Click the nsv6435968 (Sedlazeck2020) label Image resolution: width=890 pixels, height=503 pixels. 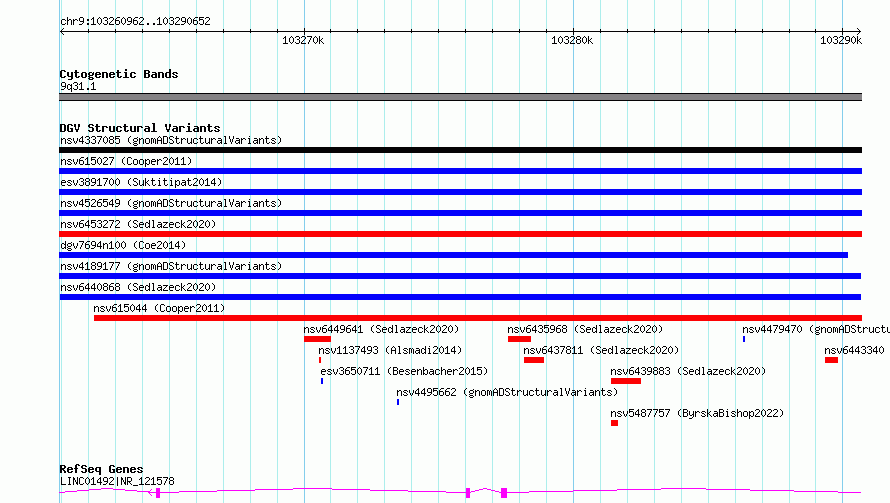(585, 329)
